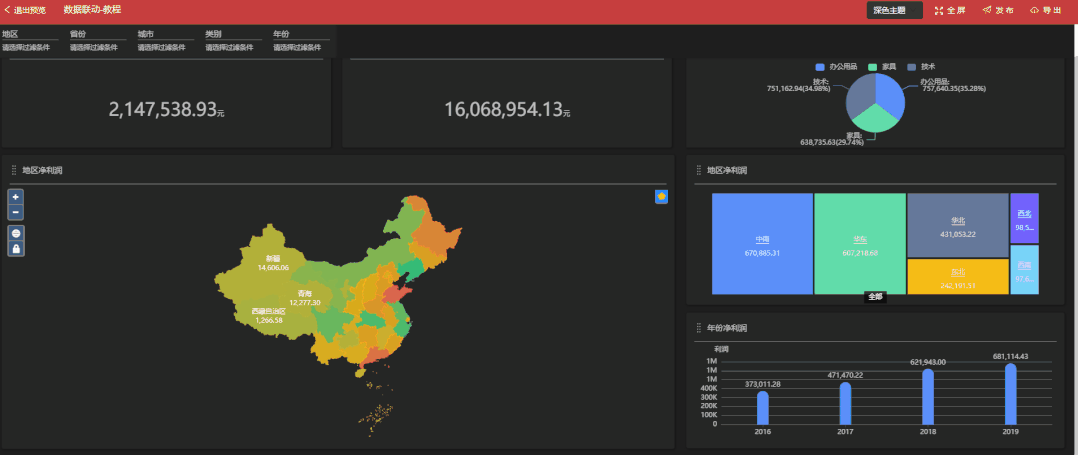Click the map reset view globe icon

click(16, 233)
